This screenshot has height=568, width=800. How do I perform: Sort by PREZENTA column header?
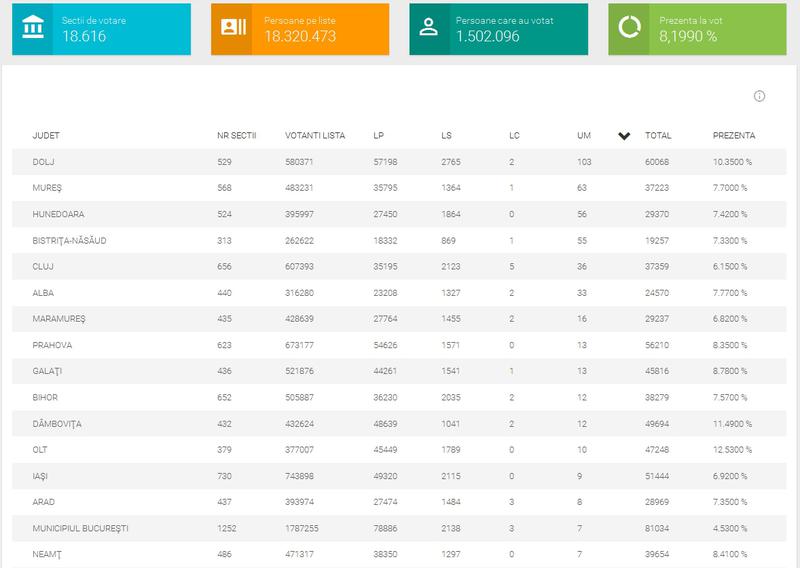pyautogui.click(x=734, y=135)
